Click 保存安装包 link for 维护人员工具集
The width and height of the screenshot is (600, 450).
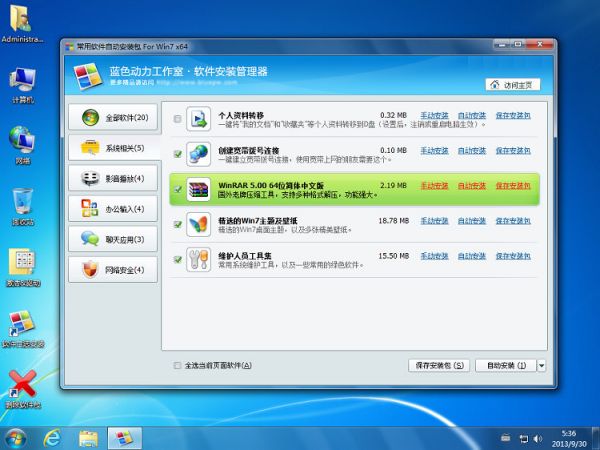pyautogui.click(x=513, y=256)
